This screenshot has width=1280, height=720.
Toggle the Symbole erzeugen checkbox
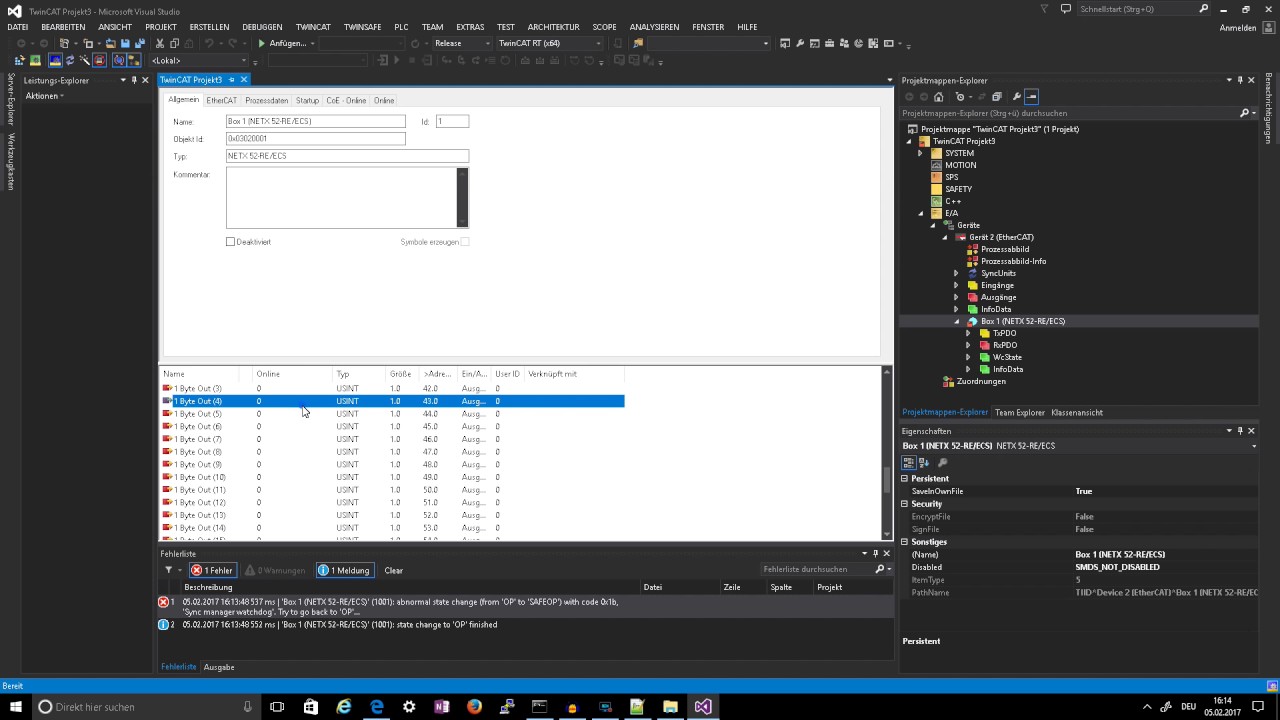465,242
